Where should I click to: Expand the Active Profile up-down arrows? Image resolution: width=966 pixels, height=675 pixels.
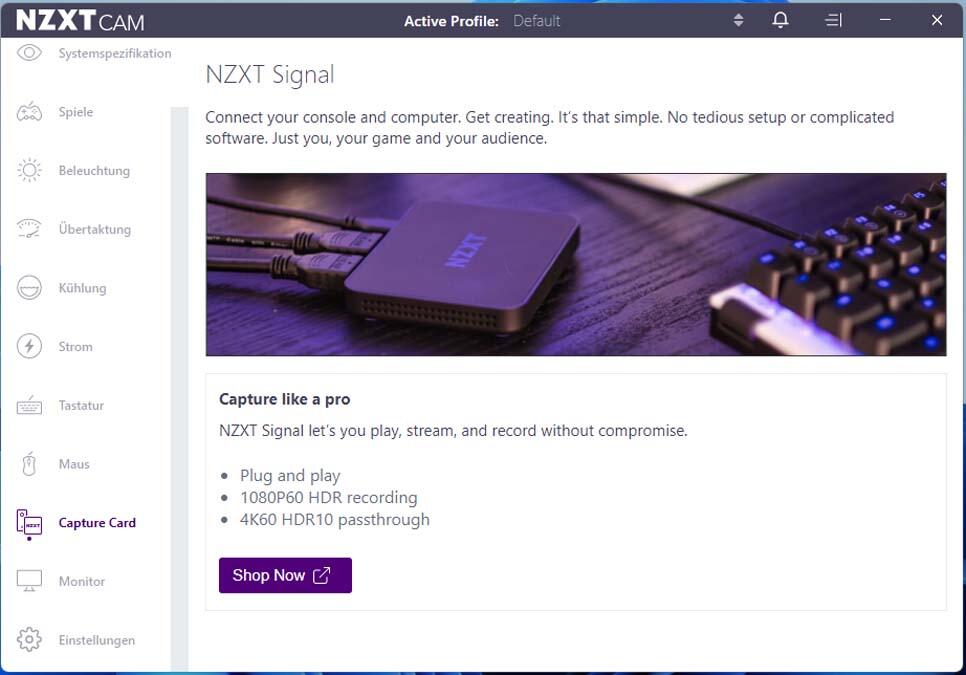pyautogui.click(x=738, y=20)
